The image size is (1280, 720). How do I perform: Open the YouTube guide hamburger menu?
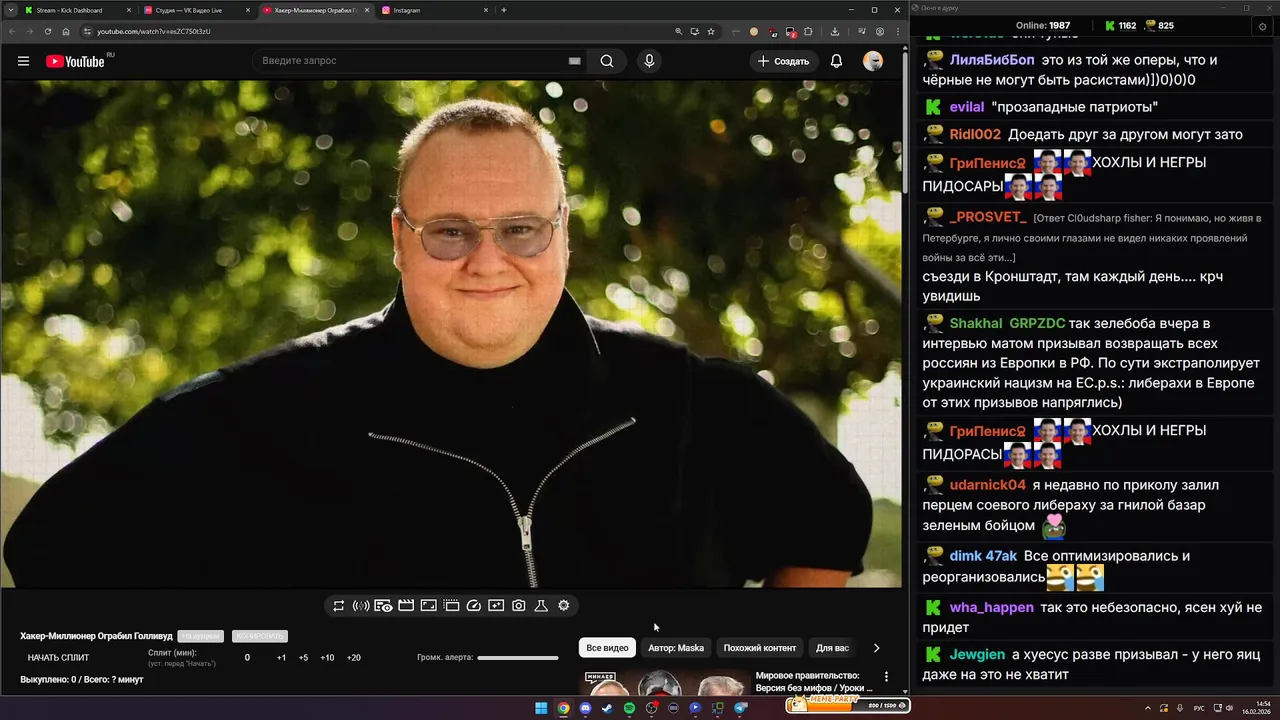23,61
